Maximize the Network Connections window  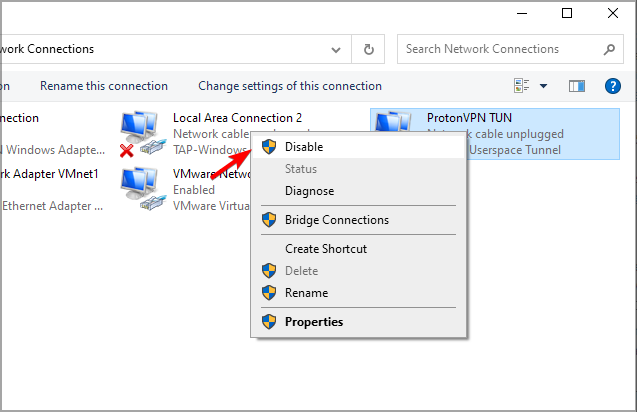[x=568, y=13]
